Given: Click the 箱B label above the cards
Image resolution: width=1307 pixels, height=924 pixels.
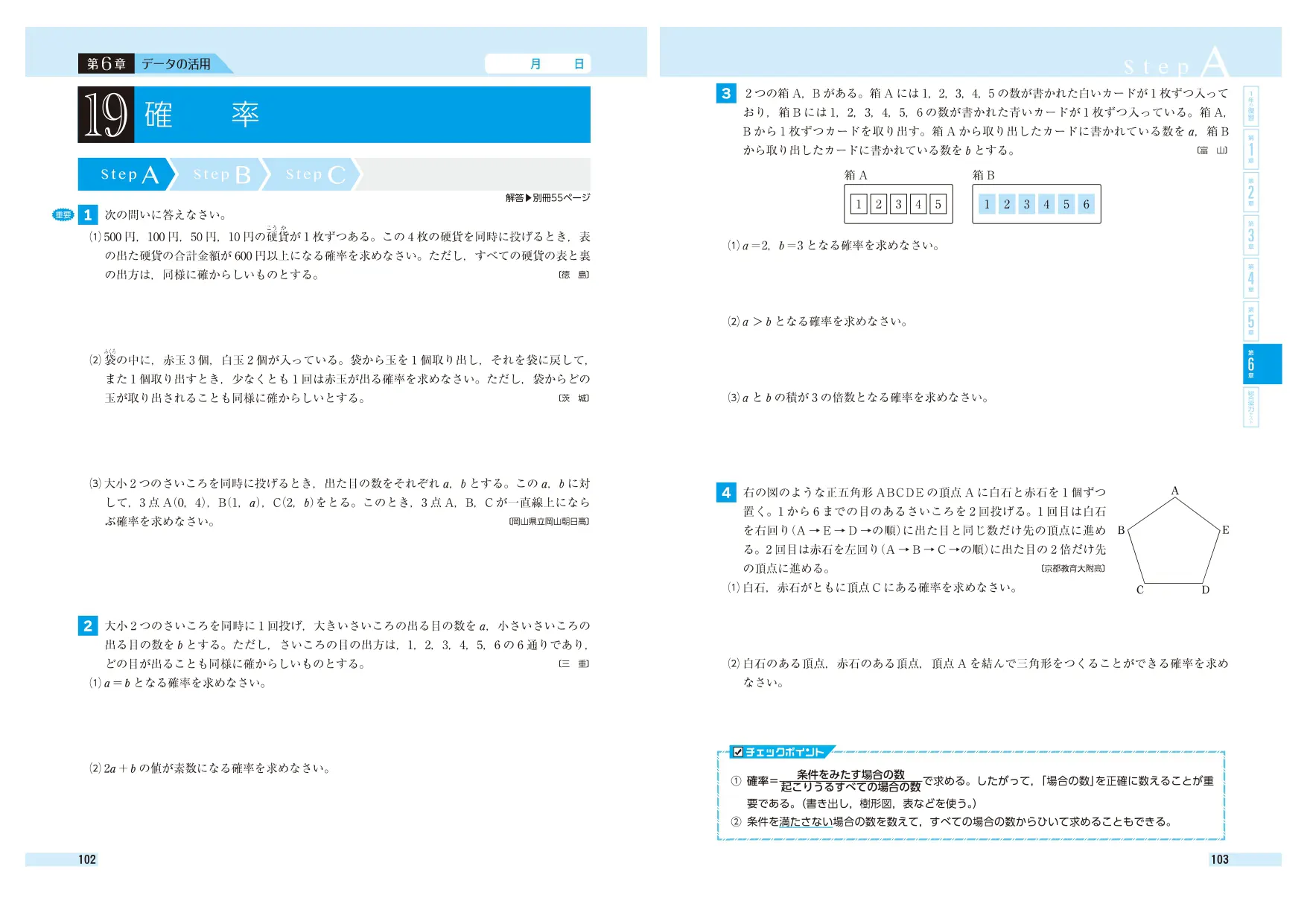Looking at the screenshot, I should click(984, 176).
